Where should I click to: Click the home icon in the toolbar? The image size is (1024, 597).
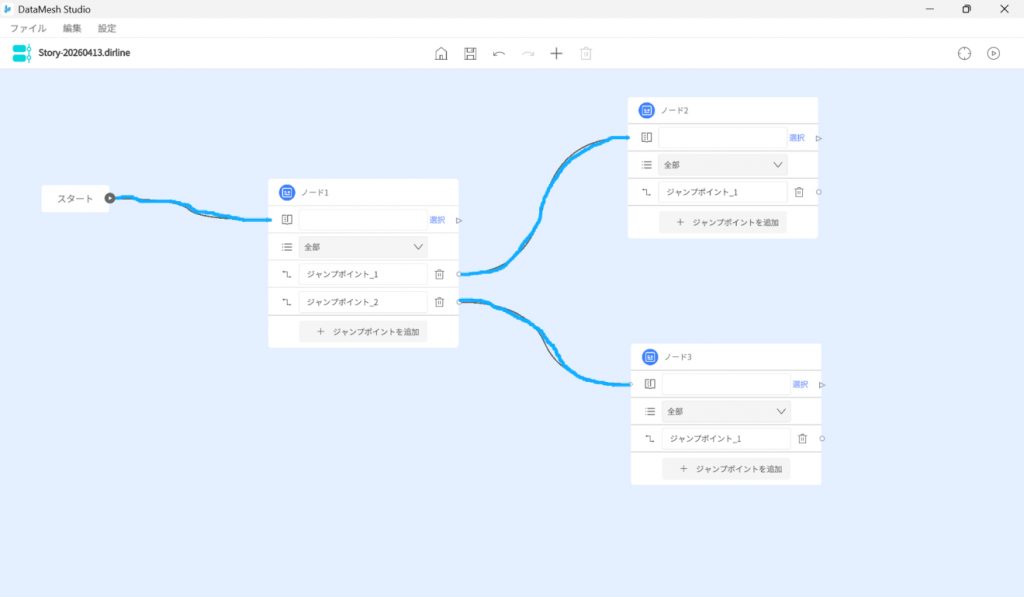441,53
